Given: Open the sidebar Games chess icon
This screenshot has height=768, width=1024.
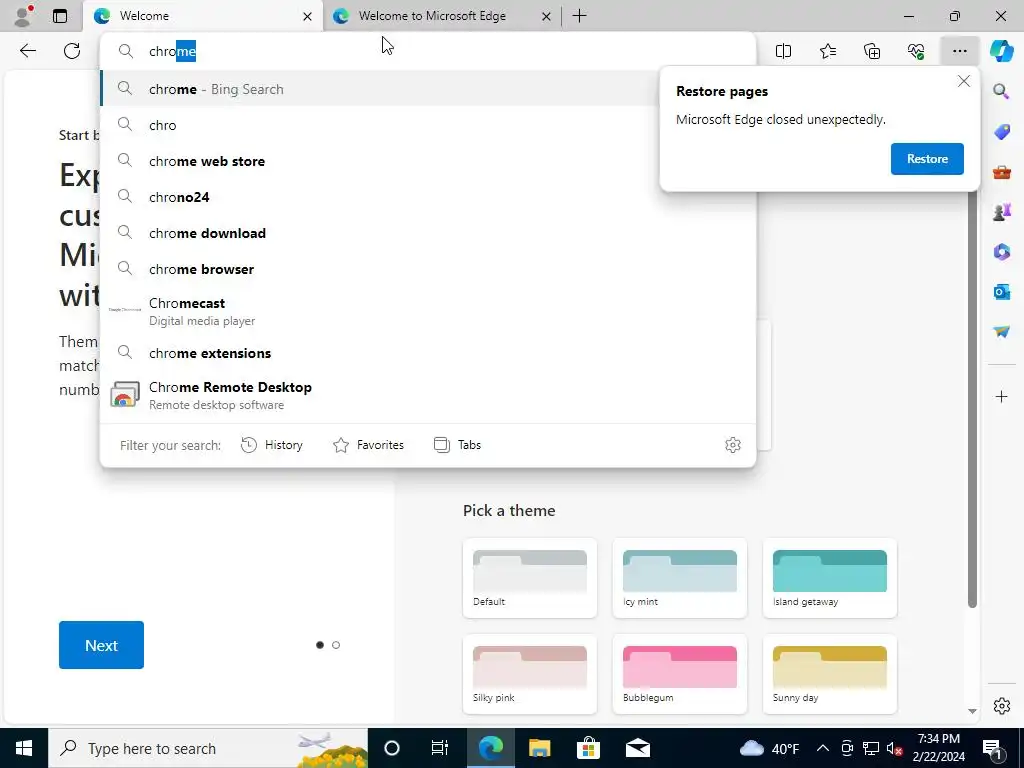Looking at the screenshot, I should (1001, 212).
